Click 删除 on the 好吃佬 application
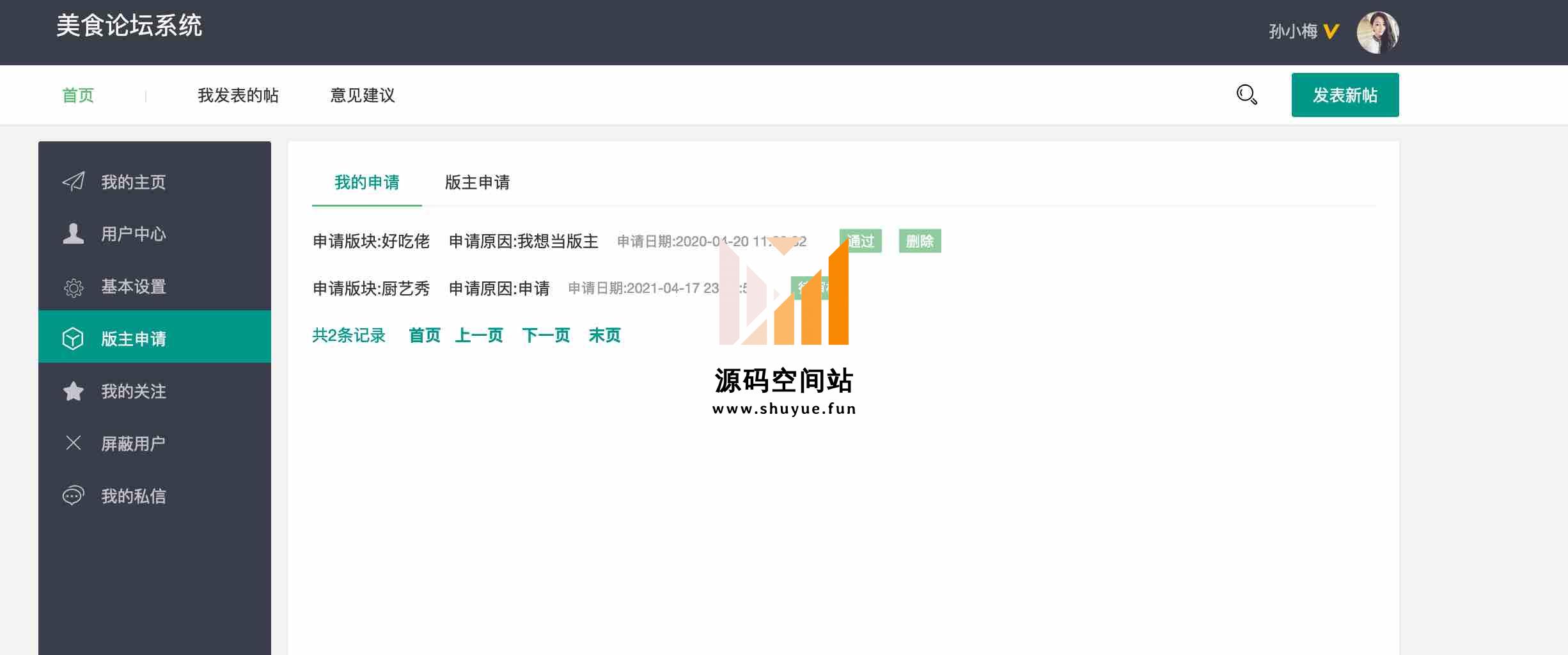 click(x=920, y=241)
